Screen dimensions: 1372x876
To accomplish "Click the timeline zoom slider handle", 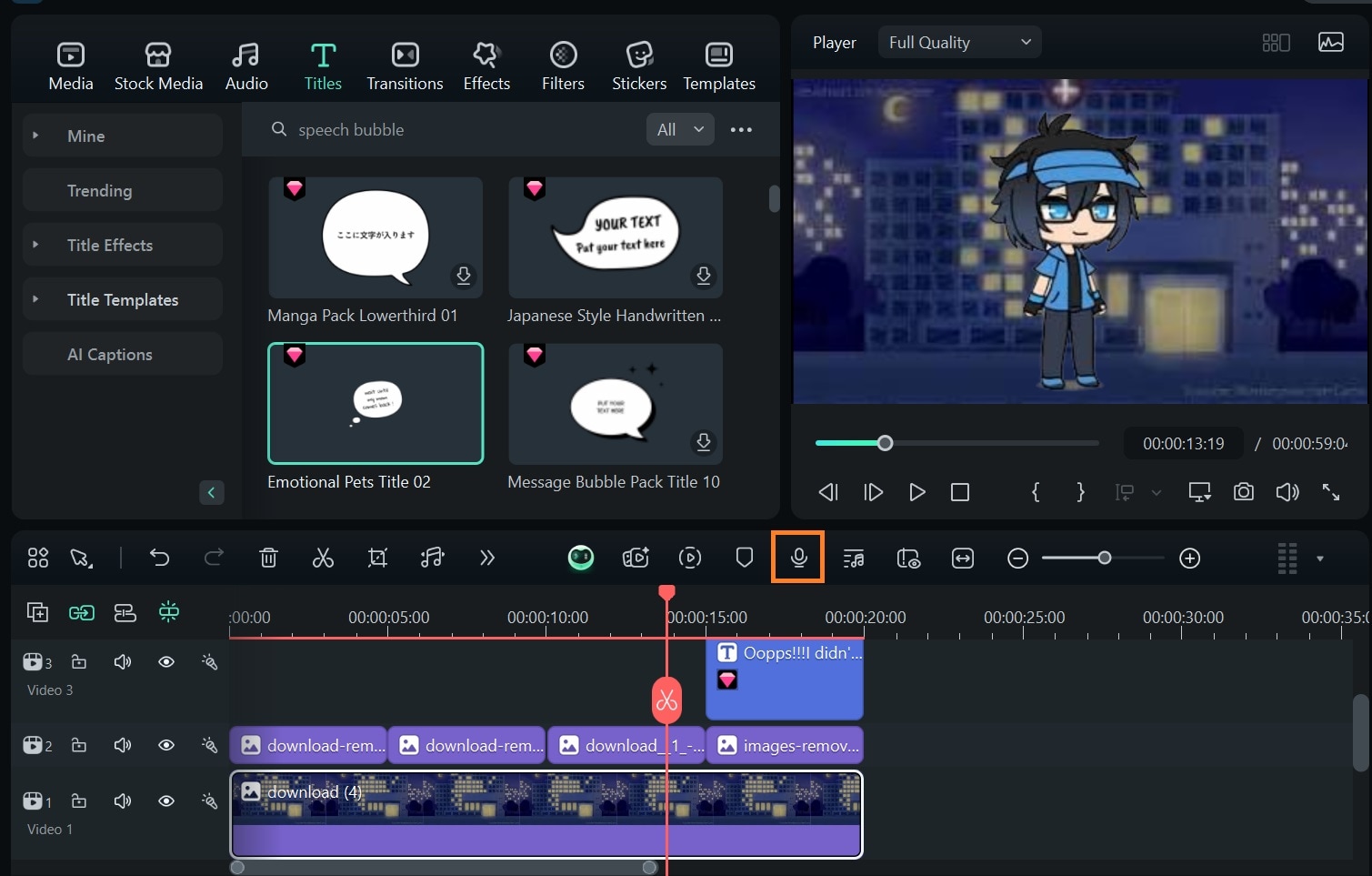I will tap(1104, 558).
